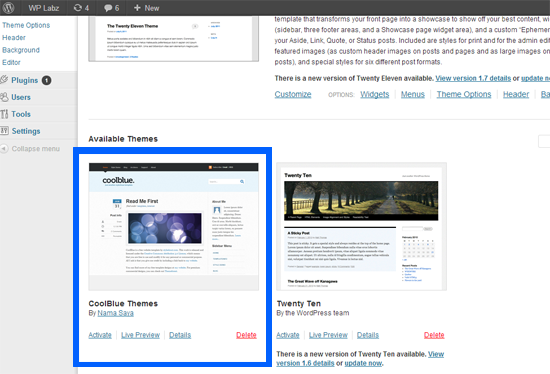Open Editor in Appearance submenu
Image resolution: width=550 pixels, height=374 pixels.
[x=11, y=62]
